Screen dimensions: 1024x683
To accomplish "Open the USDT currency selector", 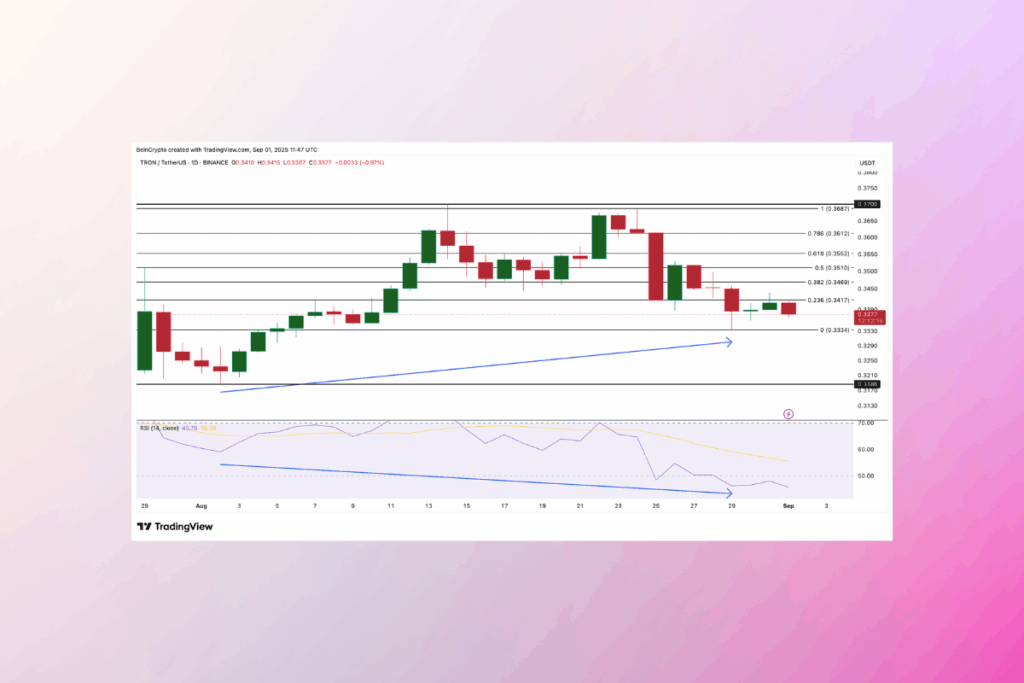I will point(866,162).
